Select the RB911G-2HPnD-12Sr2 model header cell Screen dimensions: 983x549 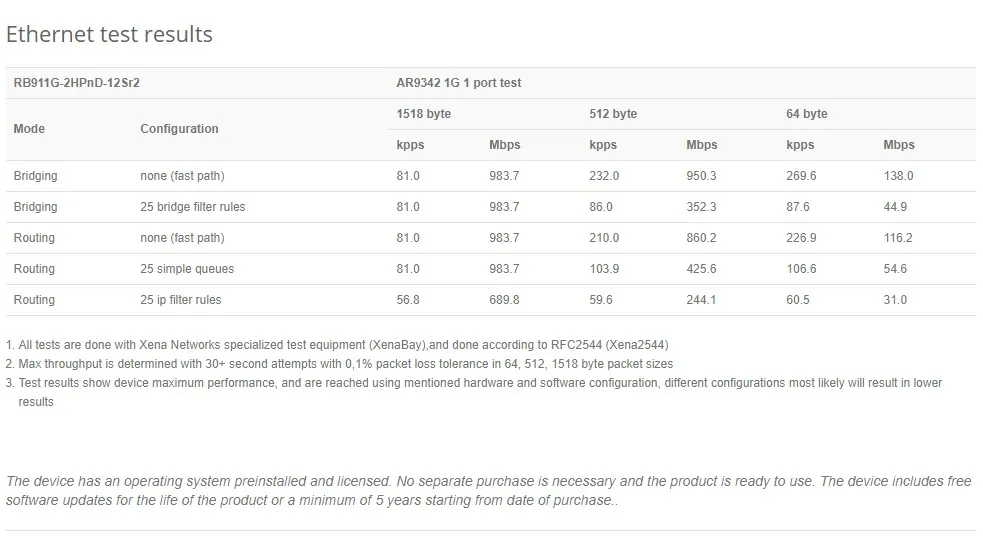coord(77,83)
